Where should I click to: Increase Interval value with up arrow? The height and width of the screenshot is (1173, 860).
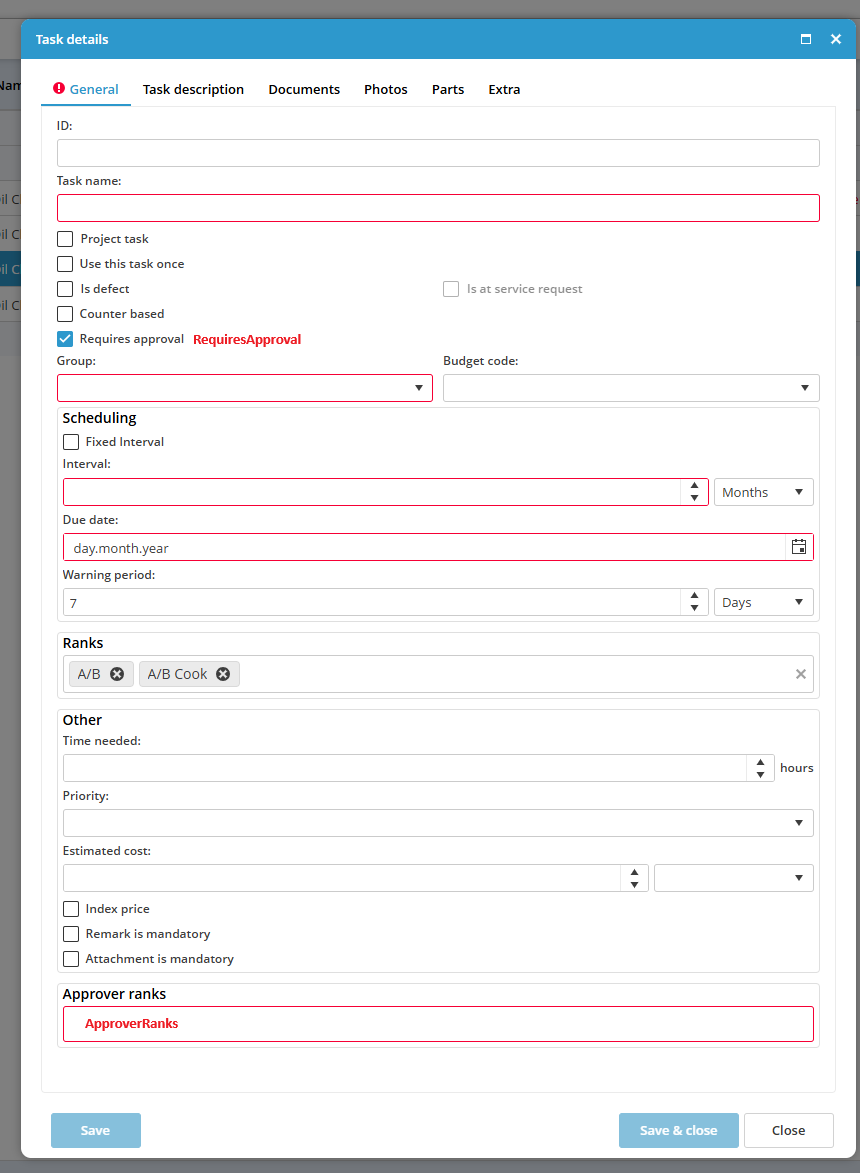pyautogui.click(x=694, y=486)
